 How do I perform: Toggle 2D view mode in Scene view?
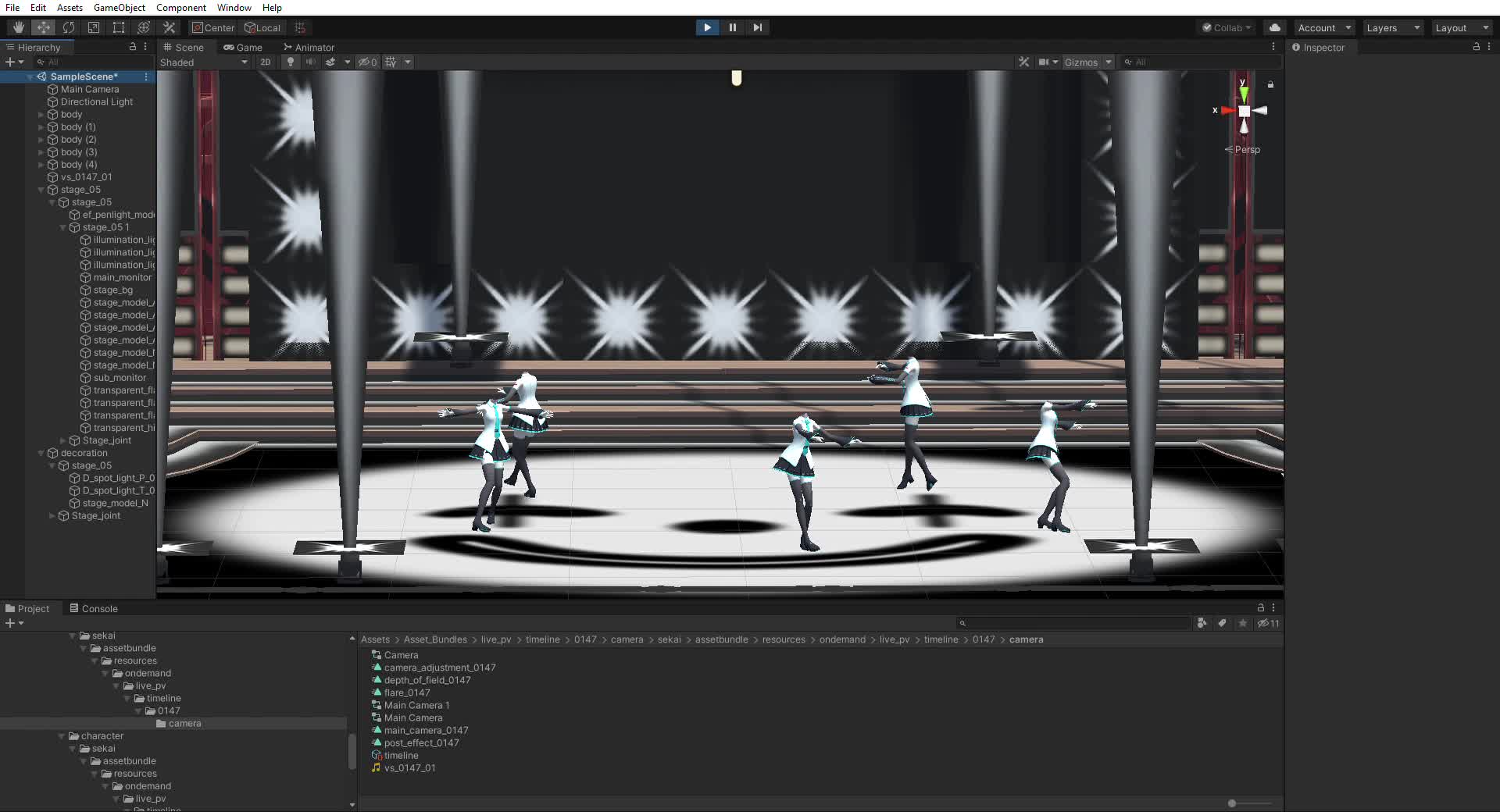tap(266, 62)
